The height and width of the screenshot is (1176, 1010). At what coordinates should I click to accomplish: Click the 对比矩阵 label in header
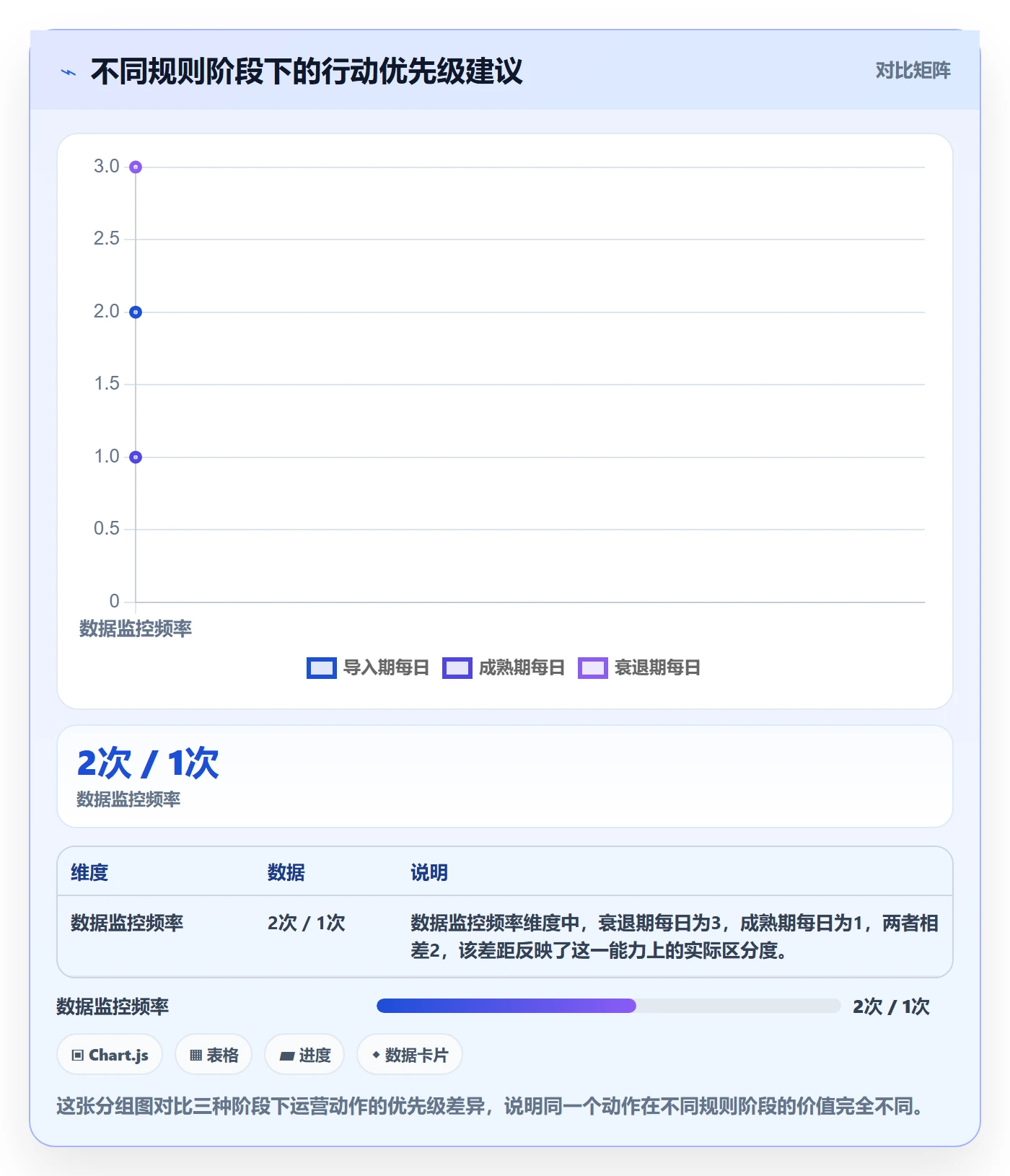(913, 71)
